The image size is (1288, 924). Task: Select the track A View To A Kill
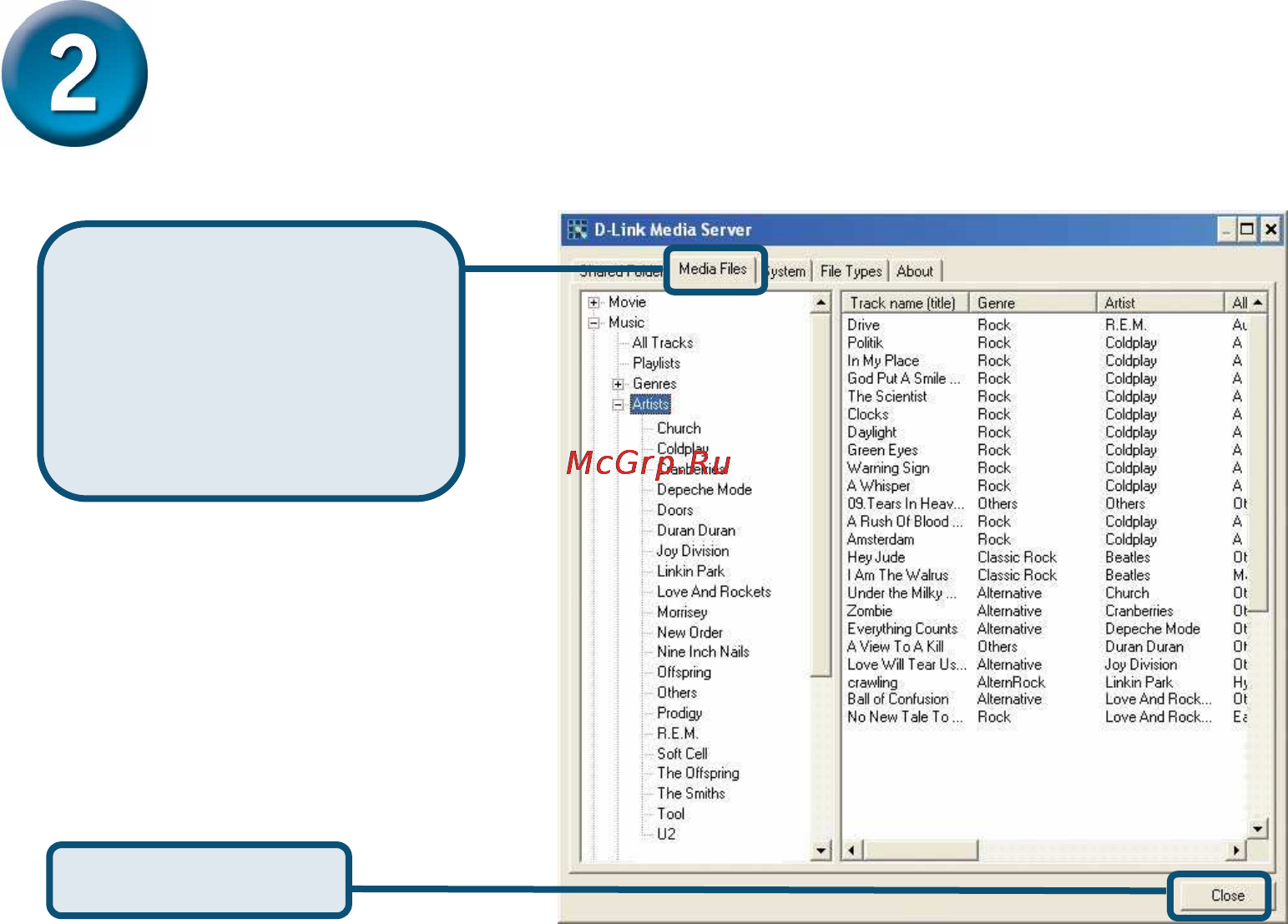pyautogui.click(x=895, y=647)
